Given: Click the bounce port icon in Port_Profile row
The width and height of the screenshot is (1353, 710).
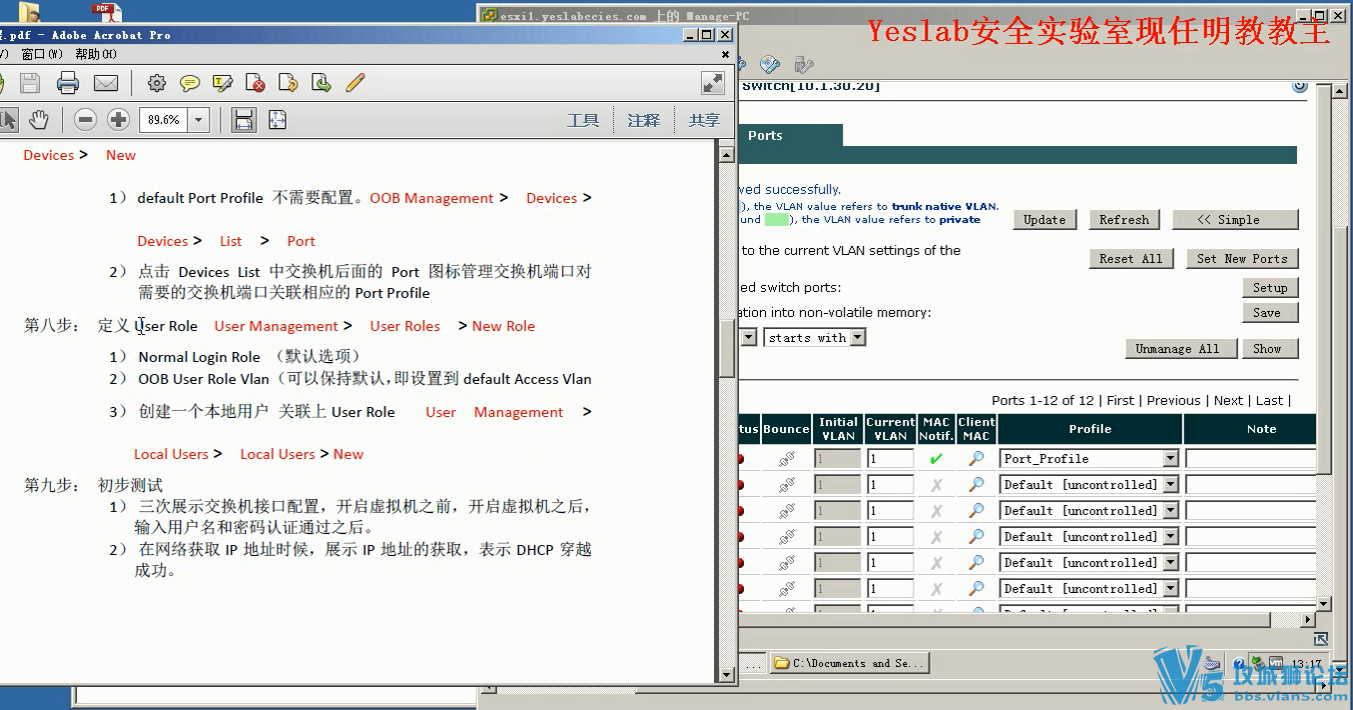Looking at the screenshot, I should click(787, 459).
